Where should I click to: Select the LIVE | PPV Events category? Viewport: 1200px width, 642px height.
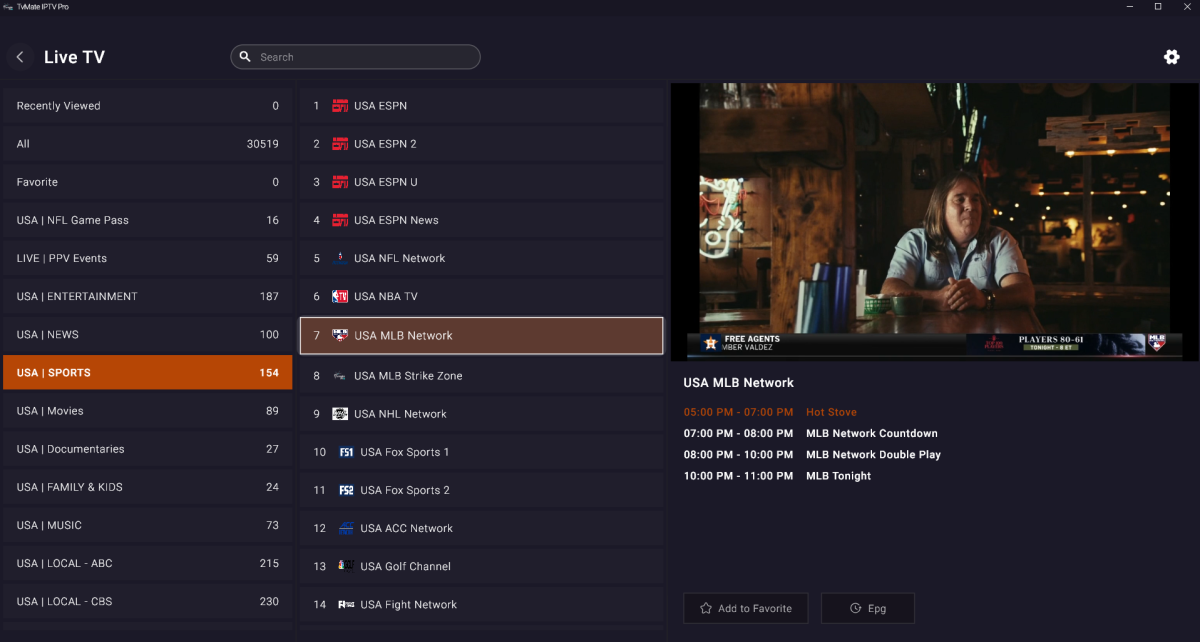pyautogui.click(x=147, y=258)
